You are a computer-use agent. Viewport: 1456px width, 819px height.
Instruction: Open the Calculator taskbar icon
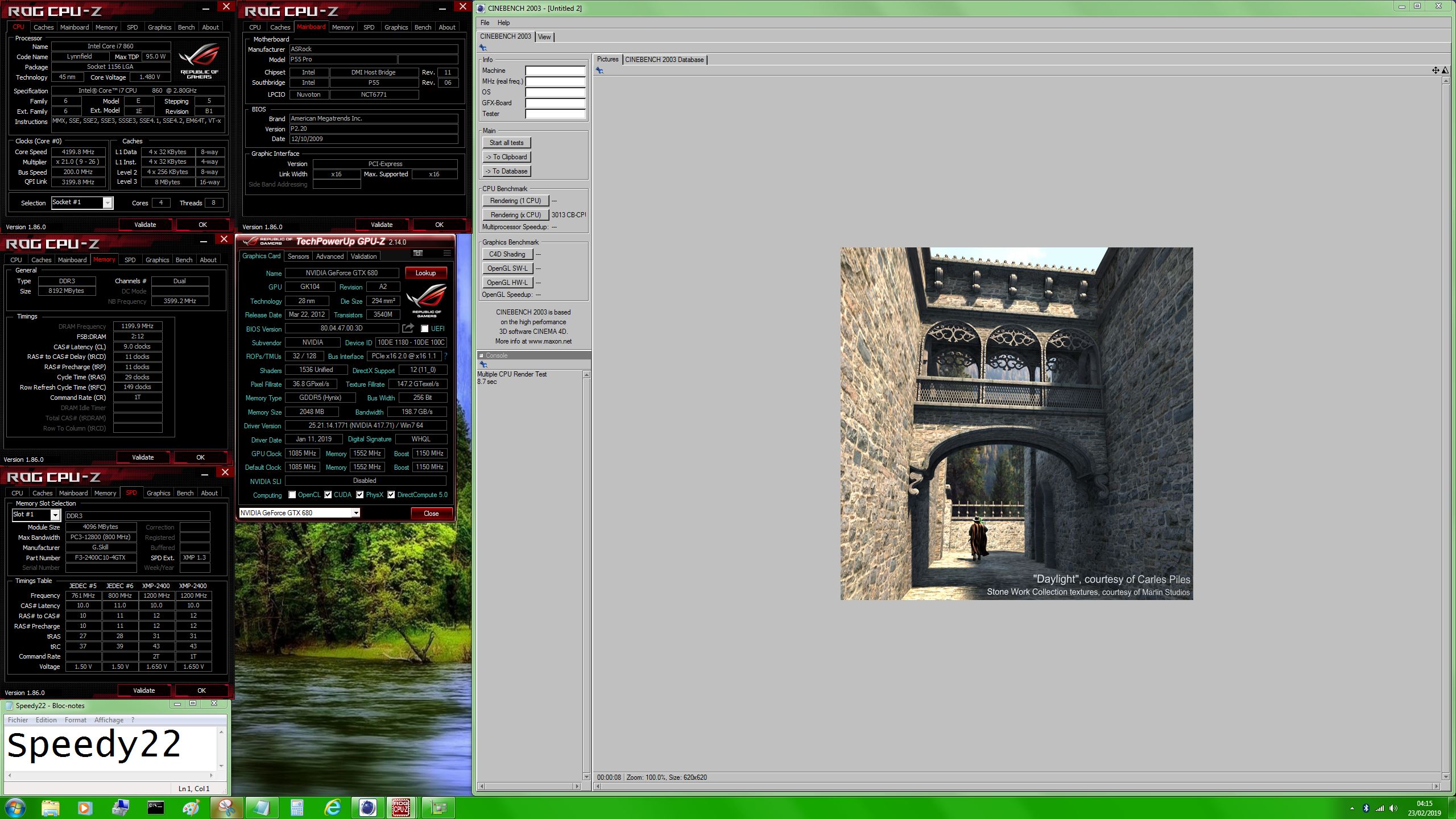click(x=297, y=808)
